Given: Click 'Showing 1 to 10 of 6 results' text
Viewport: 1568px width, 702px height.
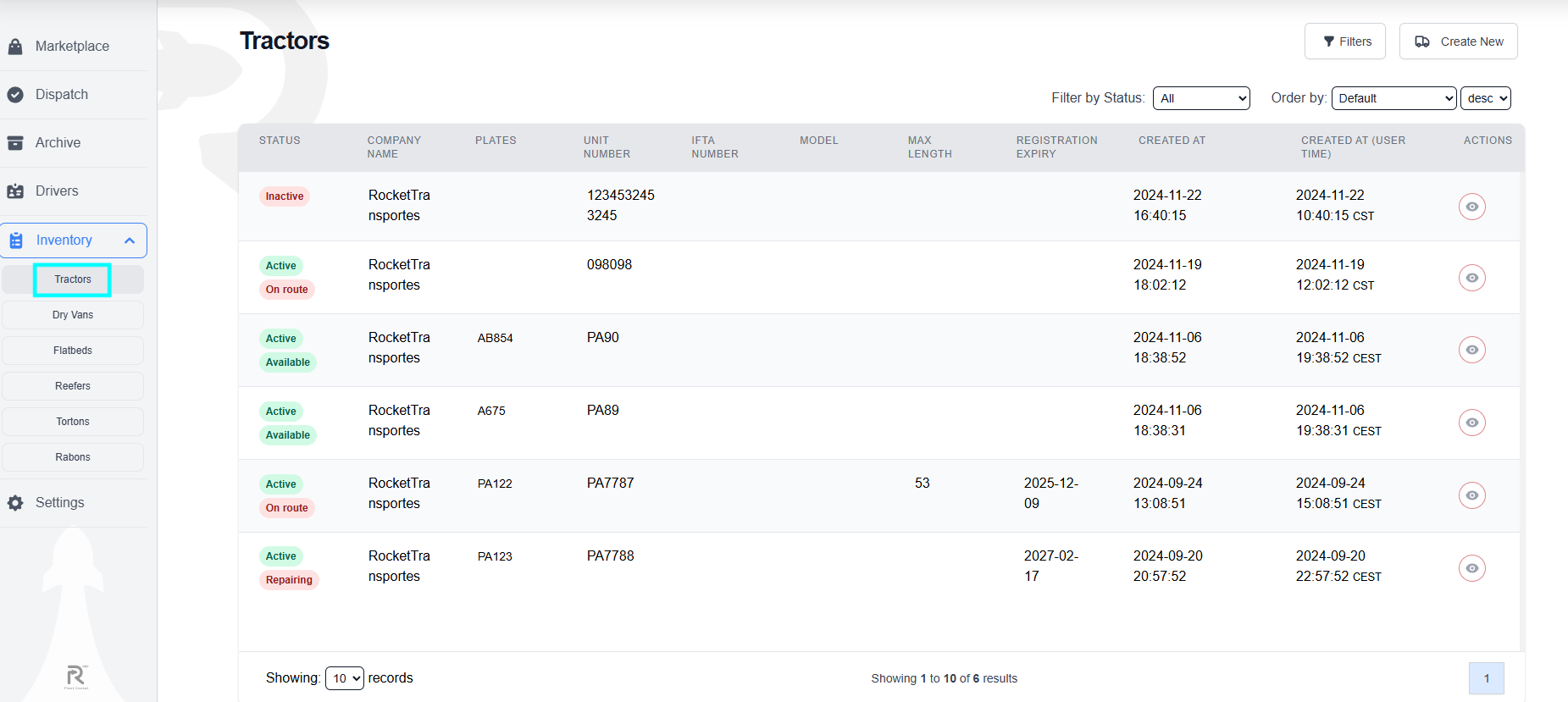Looking at the screenshot, I should pos(945,678).
